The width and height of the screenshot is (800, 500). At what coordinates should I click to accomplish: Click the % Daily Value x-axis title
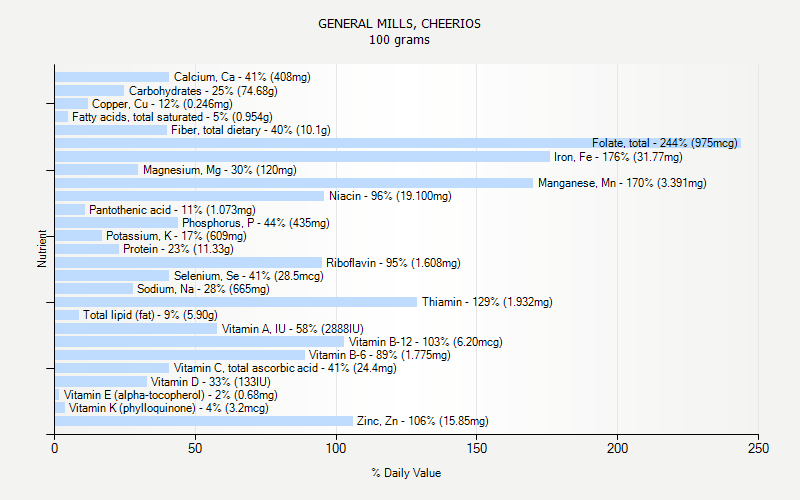pyautogui.click(x=406, y=473)
